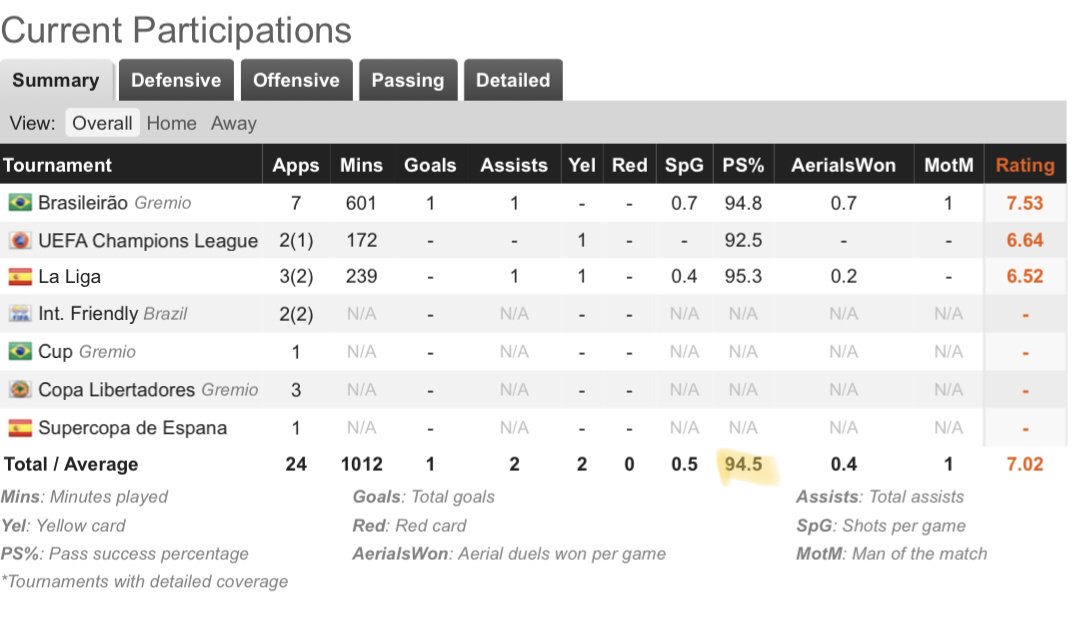Choose the Overall view option
This screenshot has height=617, width=1075.
pyautogui.click(x=102, y=123)
